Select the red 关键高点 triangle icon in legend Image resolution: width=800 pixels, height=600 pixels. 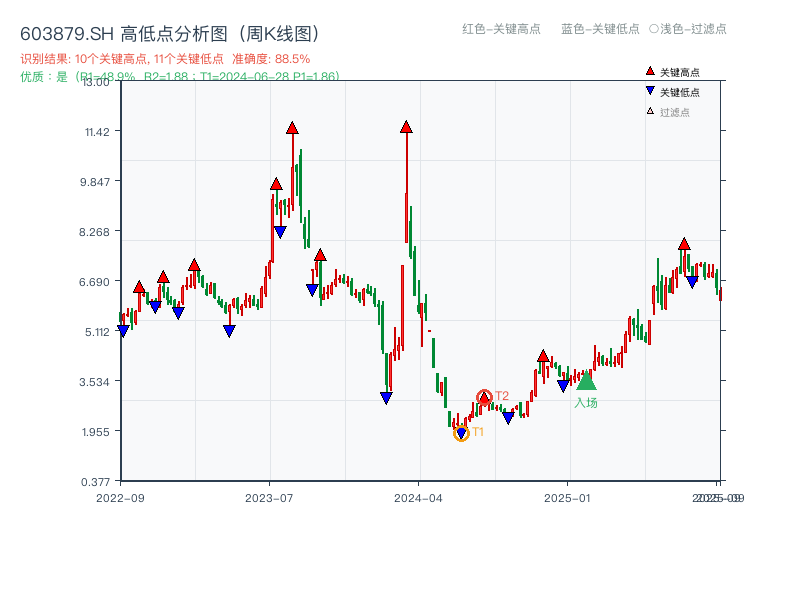click(648, 70)
